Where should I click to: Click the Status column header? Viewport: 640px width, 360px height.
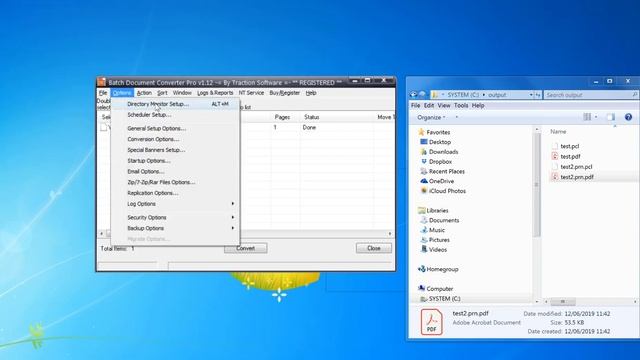click(311, 117)
